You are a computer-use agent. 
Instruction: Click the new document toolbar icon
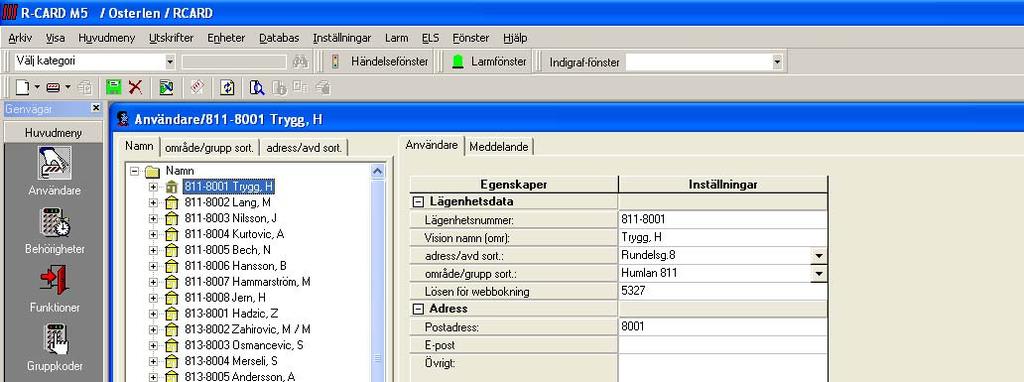click(x=22, y=87)
